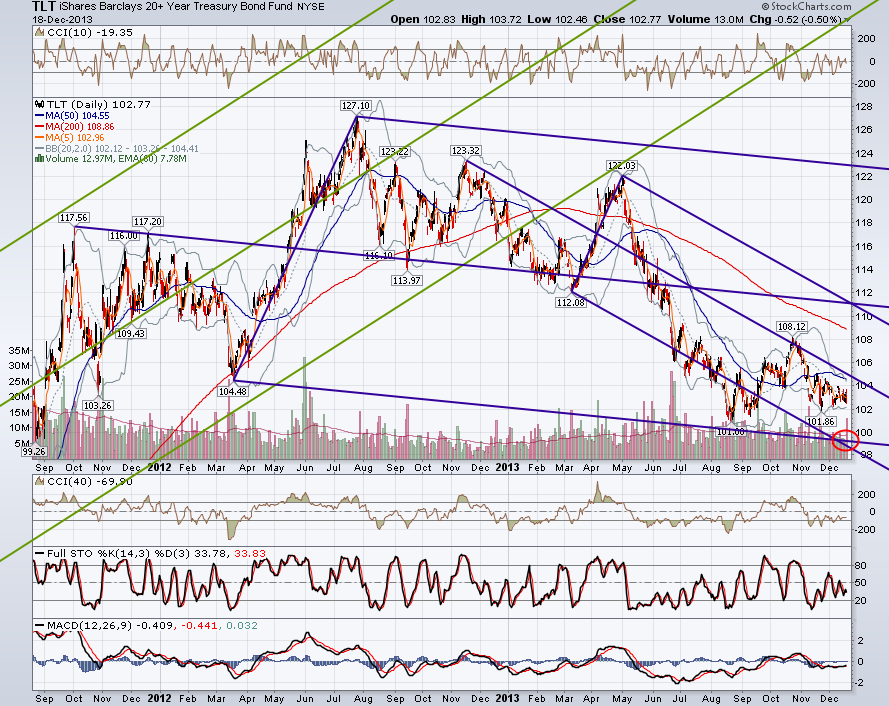The image size is (889, 706).
Task: Click the 108.12 price label
Action: 791,326
